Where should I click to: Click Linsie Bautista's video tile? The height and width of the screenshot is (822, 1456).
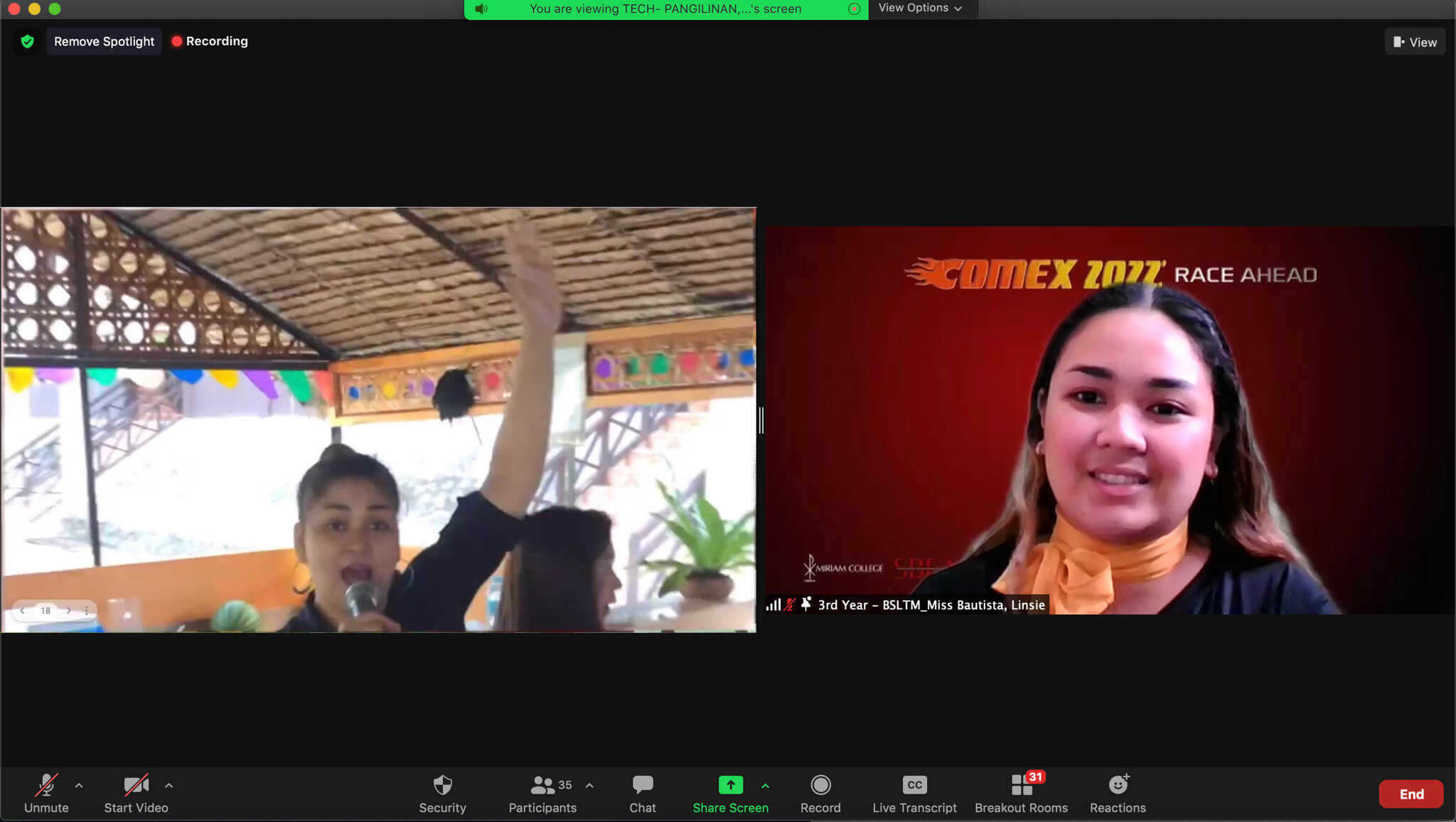pyautogui.click(x=1110, y=420)
